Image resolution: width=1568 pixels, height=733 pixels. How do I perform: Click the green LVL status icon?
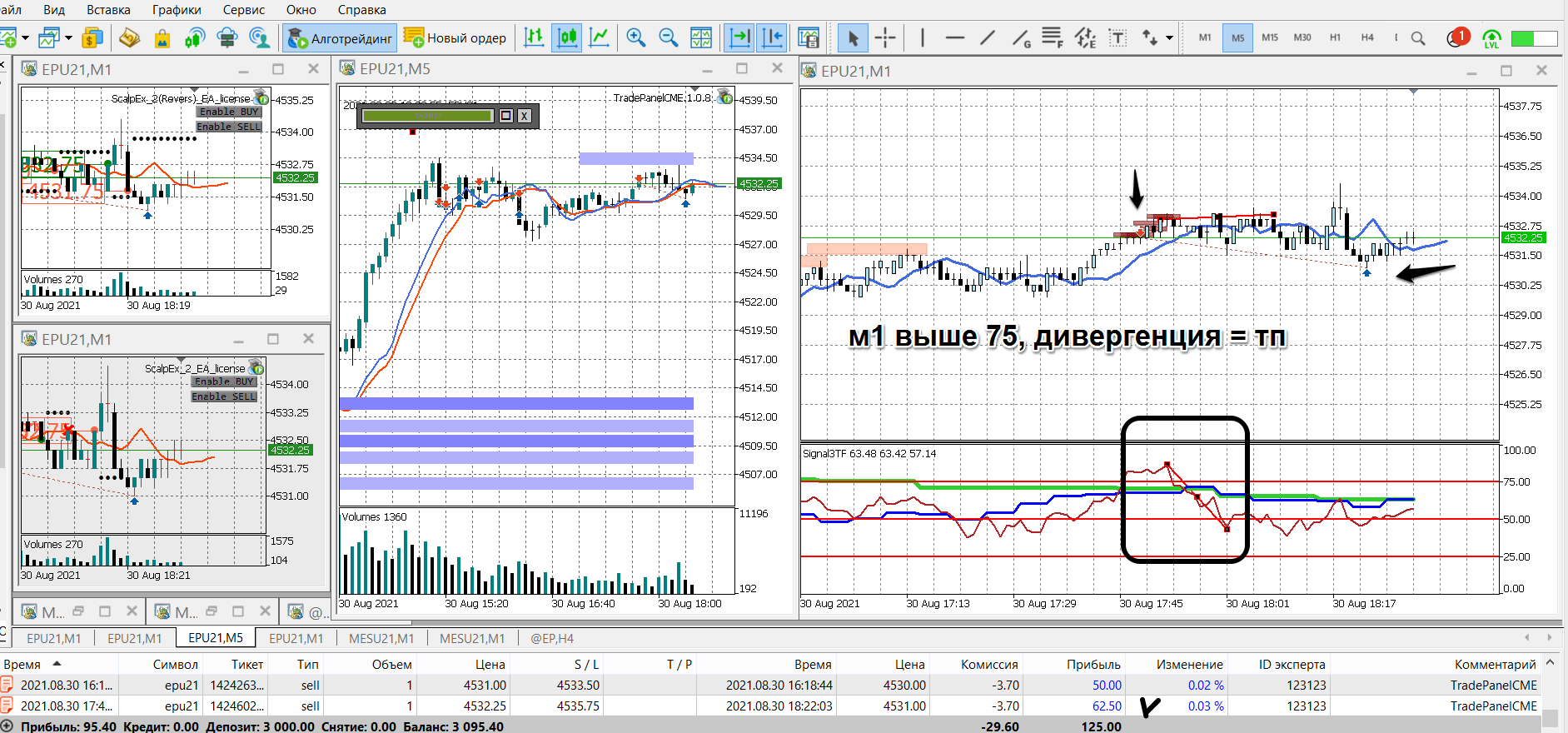1491,38
